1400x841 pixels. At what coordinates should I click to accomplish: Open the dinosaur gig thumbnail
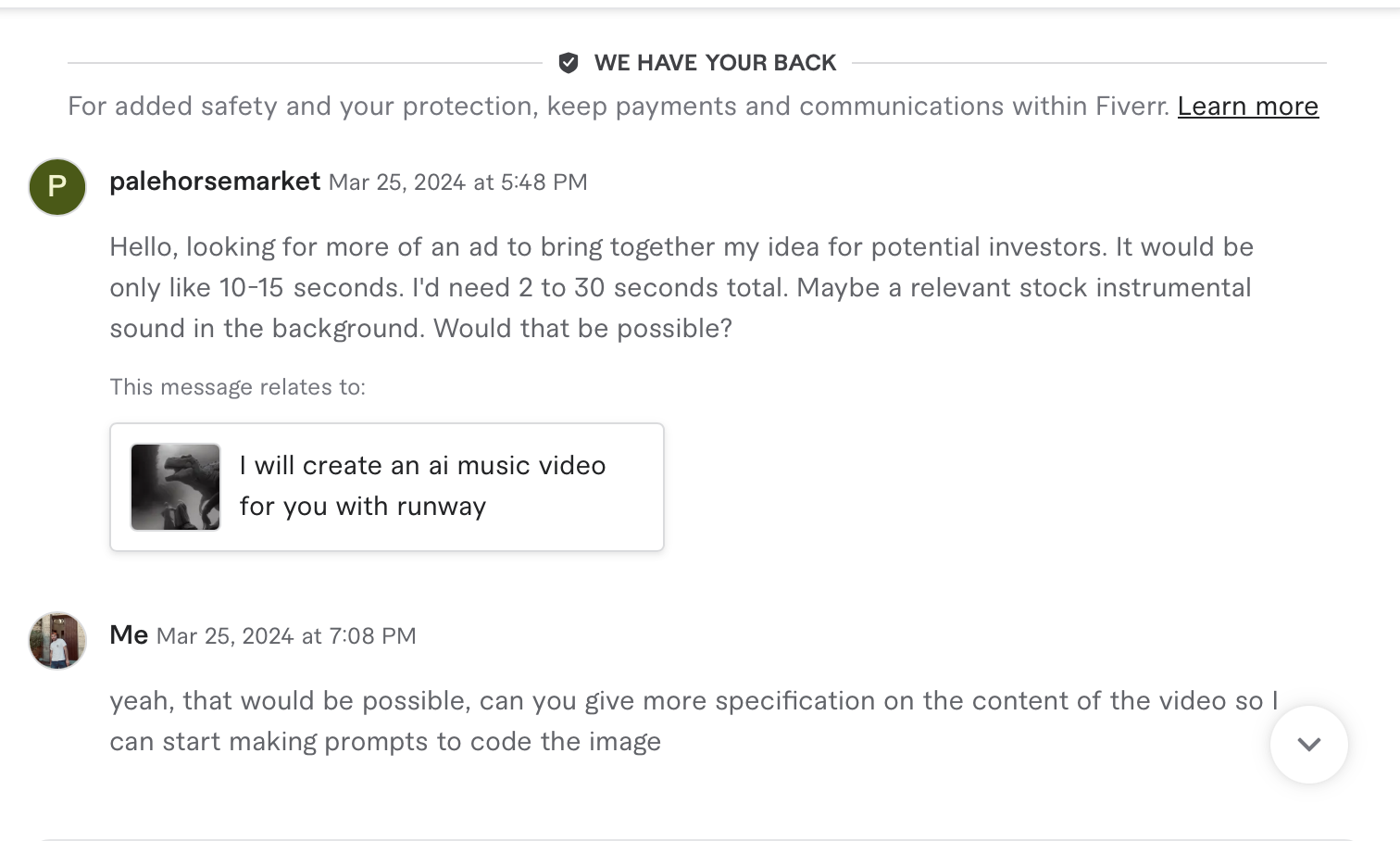[x=176, y=487]
